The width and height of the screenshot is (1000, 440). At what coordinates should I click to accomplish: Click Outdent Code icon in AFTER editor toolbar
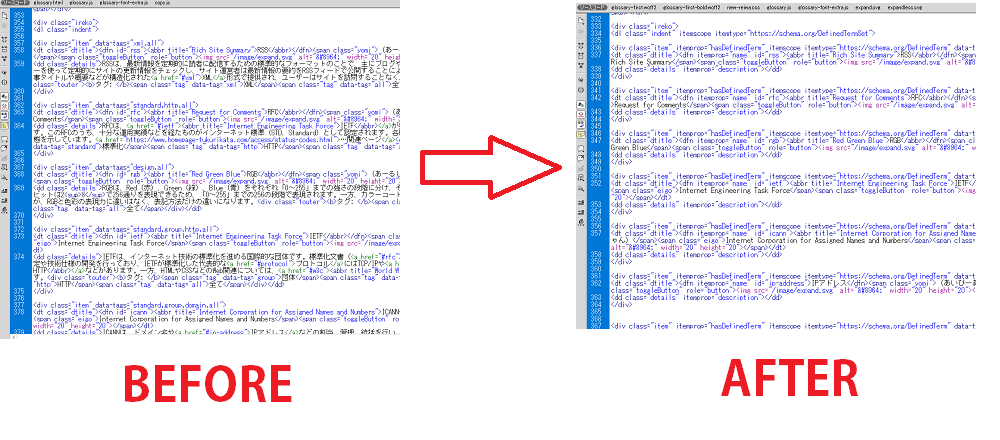pyautogui.click(x=582, y=211)
